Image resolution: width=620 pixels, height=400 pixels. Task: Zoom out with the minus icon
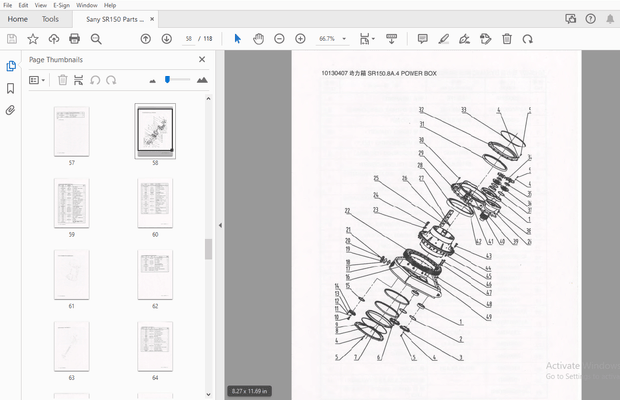[x=279, y=39]
